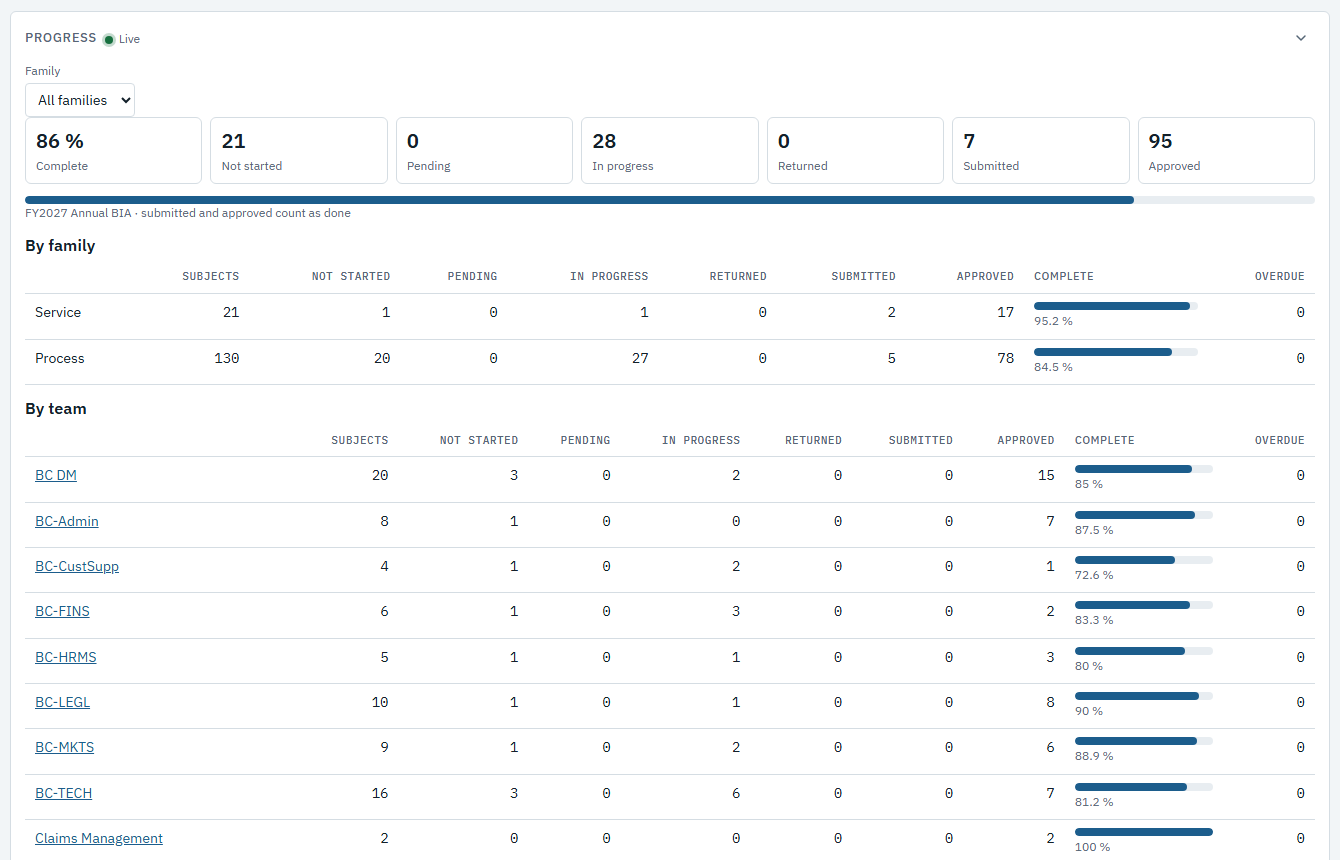Click the green Live status indicator dot

pos(109,39)
